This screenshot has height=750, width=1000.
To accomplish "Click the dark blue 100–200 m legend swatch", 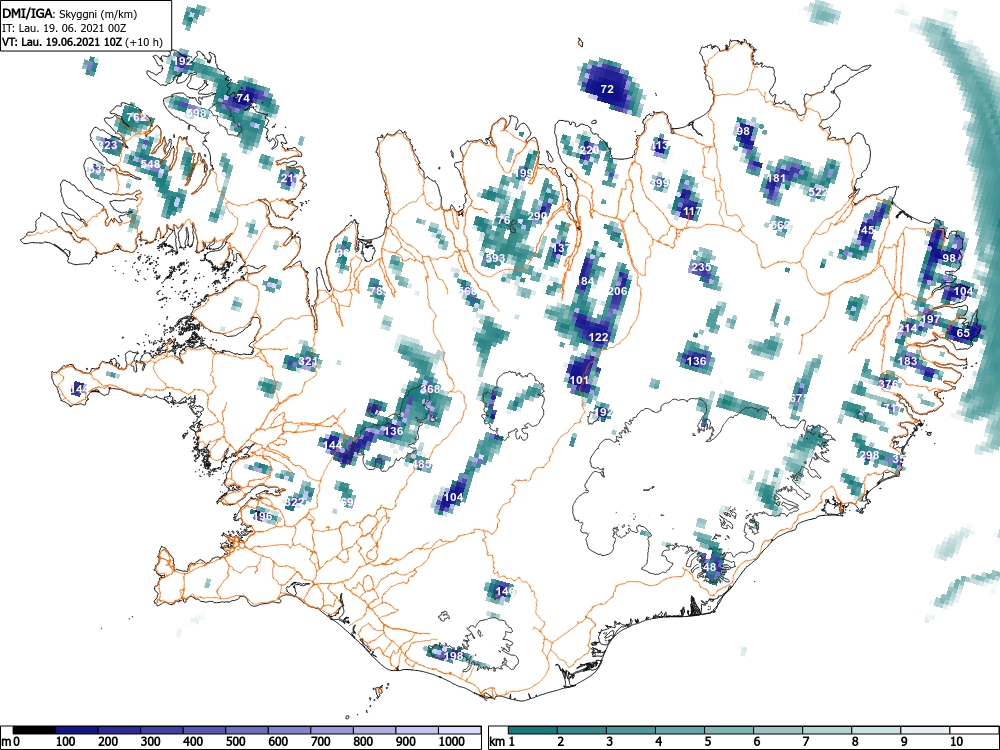I will (77, 730).
